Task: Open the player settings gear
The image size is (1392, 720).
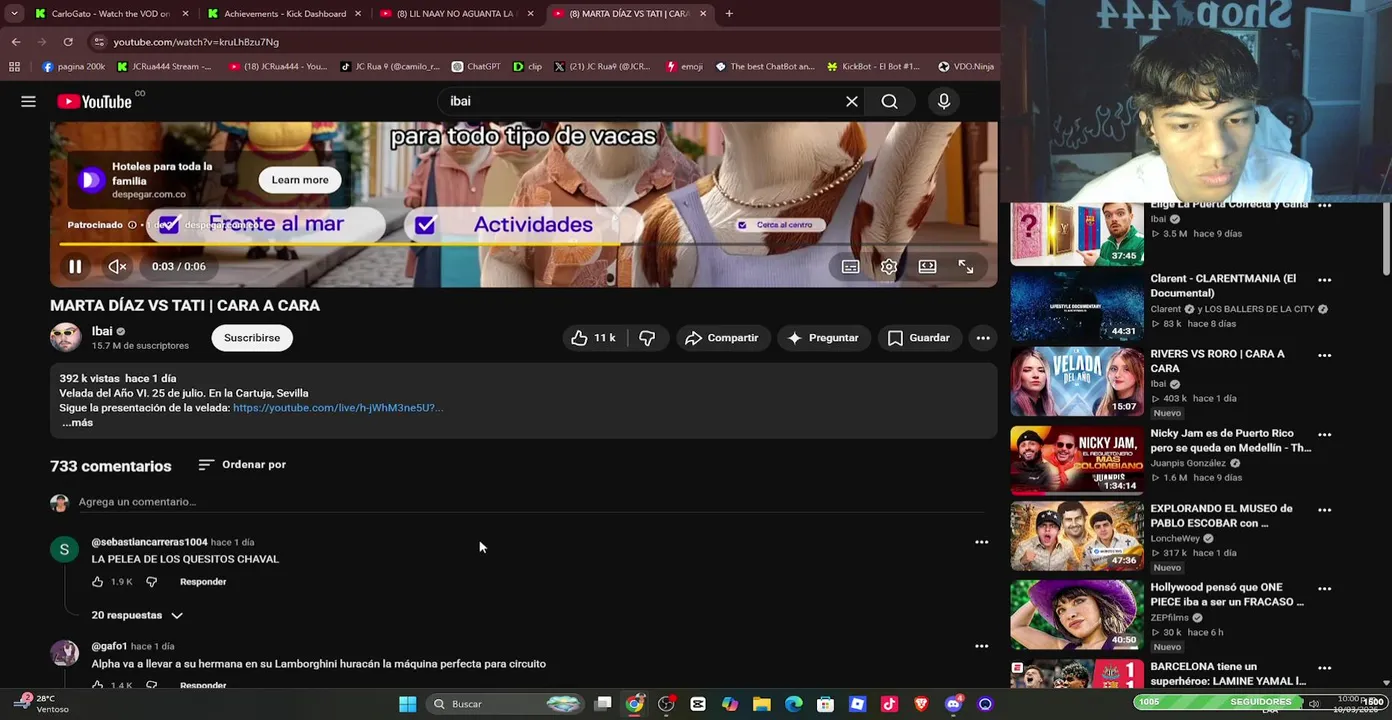Action: [889, 266]
